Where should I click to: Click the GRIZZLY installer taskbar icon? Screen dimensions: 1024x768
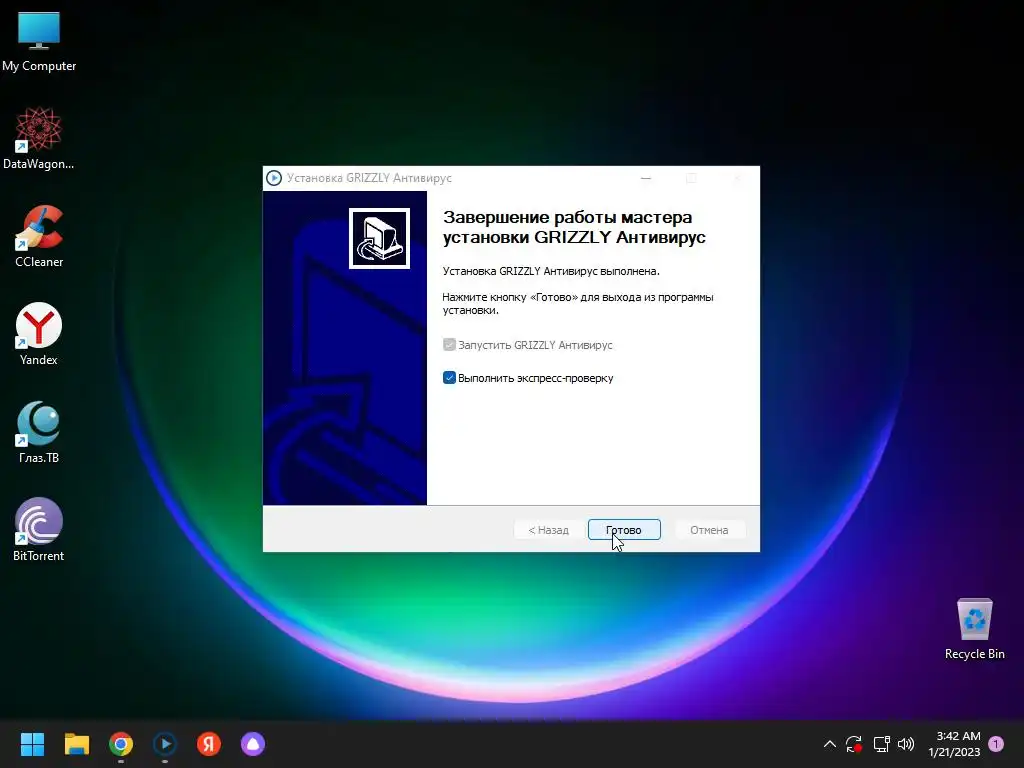point(165,744)
